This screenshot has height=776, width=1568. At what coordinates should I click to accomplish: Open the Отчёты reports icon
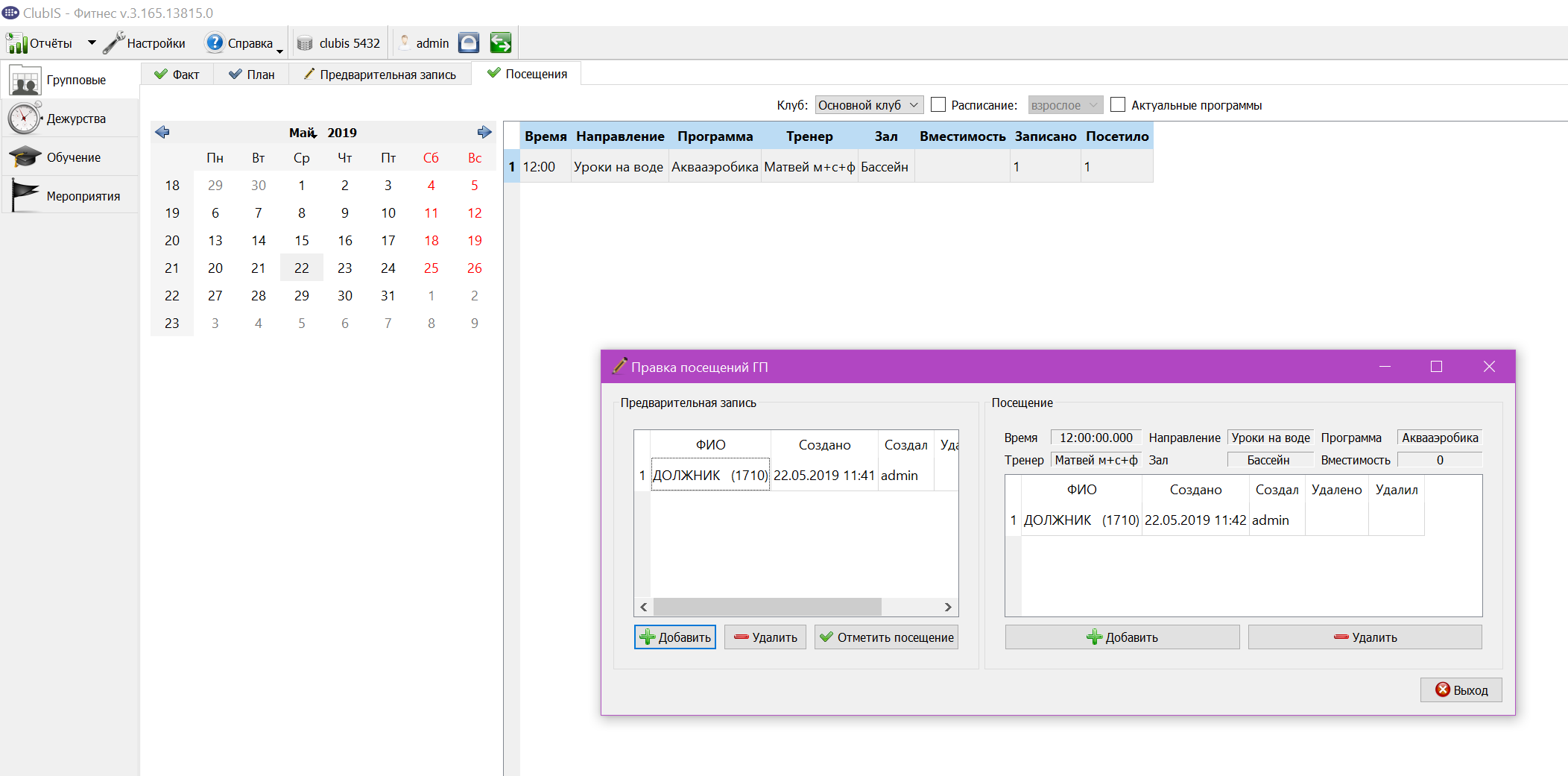tap(16, 43)
